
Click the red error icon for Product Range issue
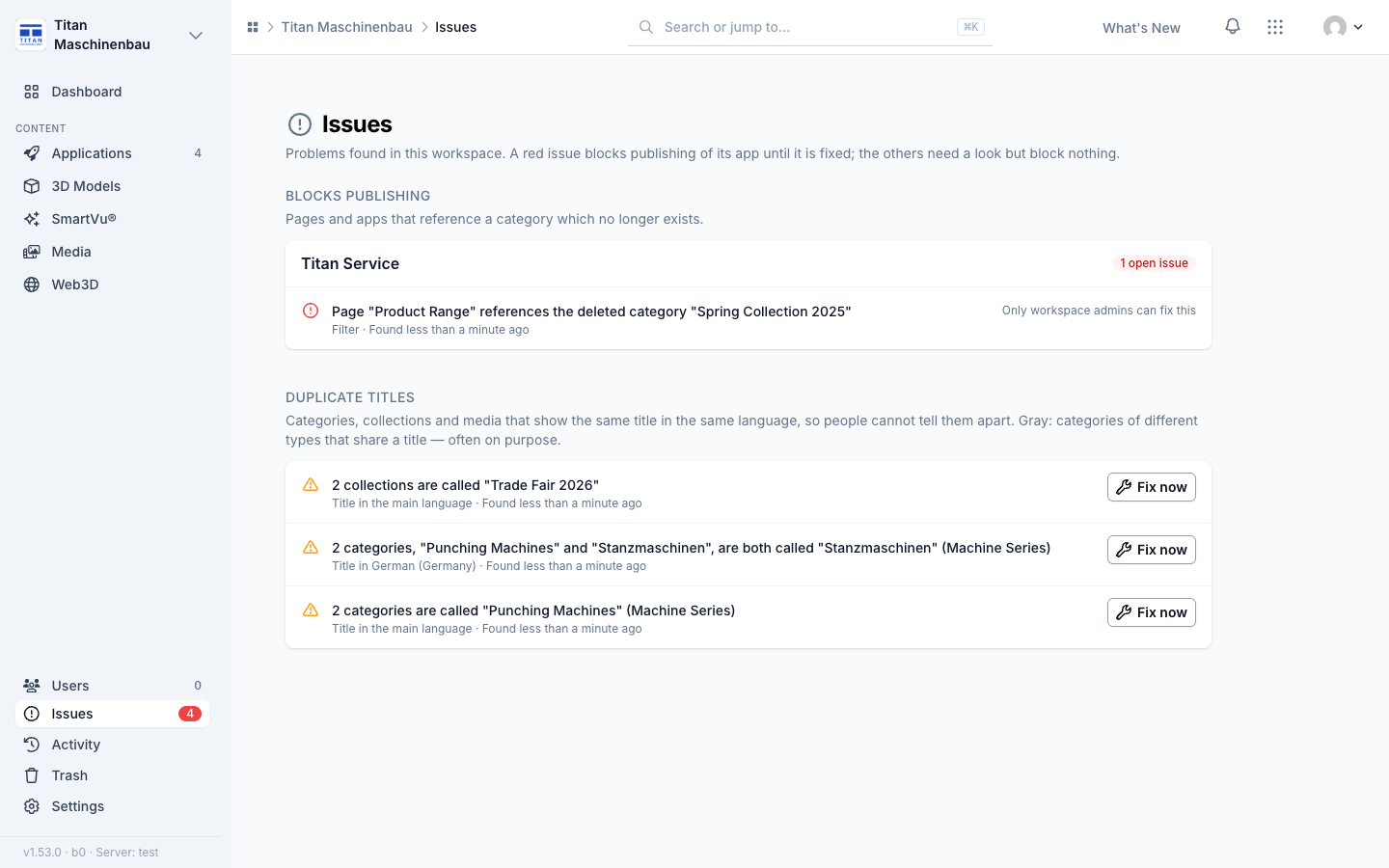coord(311,311)
